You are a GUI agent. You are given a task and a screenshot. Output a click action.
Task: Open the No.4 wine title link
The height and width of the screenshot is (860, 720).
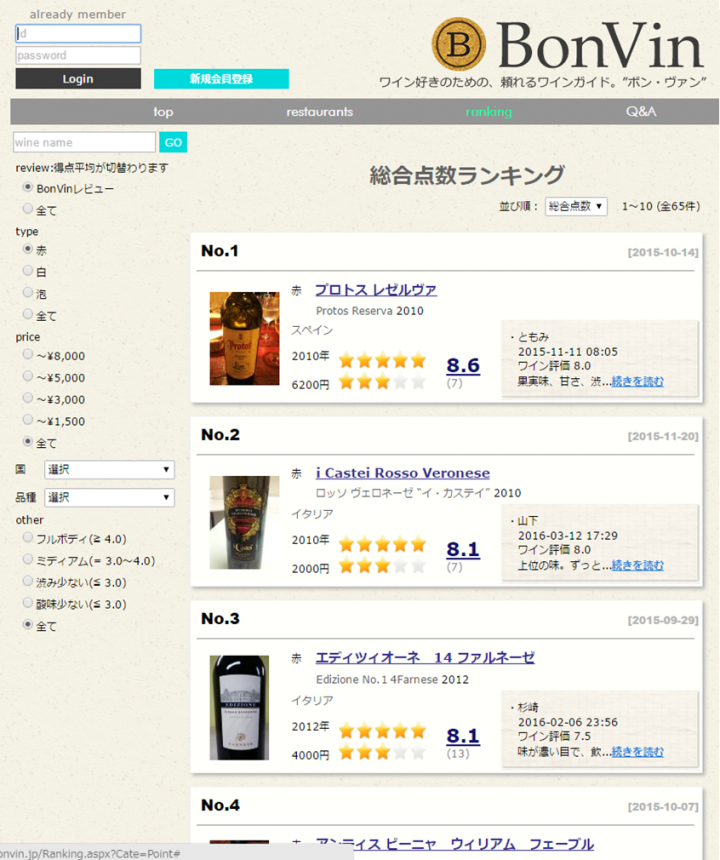454,844
